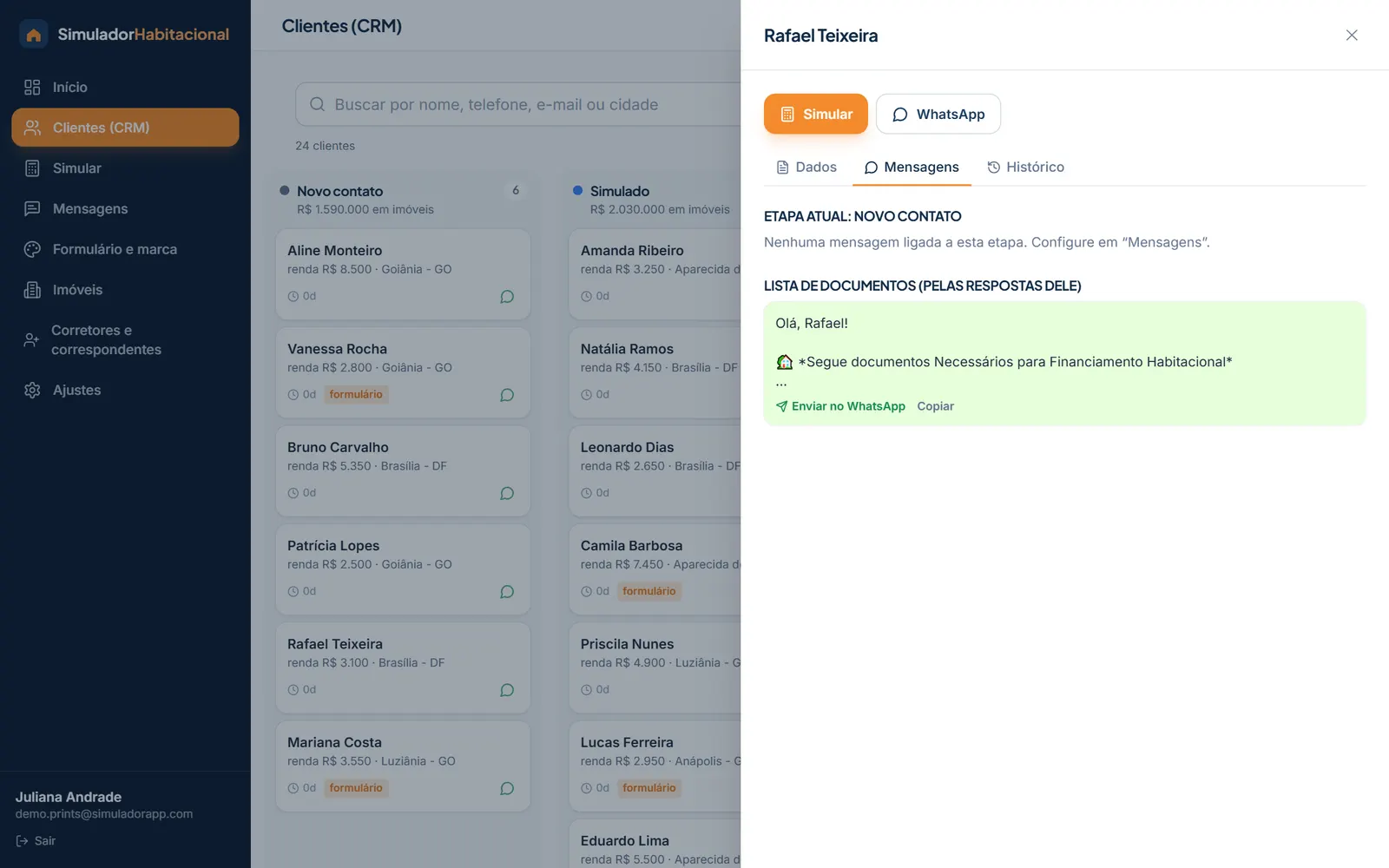Open Camila Barbosa client card
The height and width of the screenshot is (868, 1389).
pyautogui.click(x=655, y=569)
